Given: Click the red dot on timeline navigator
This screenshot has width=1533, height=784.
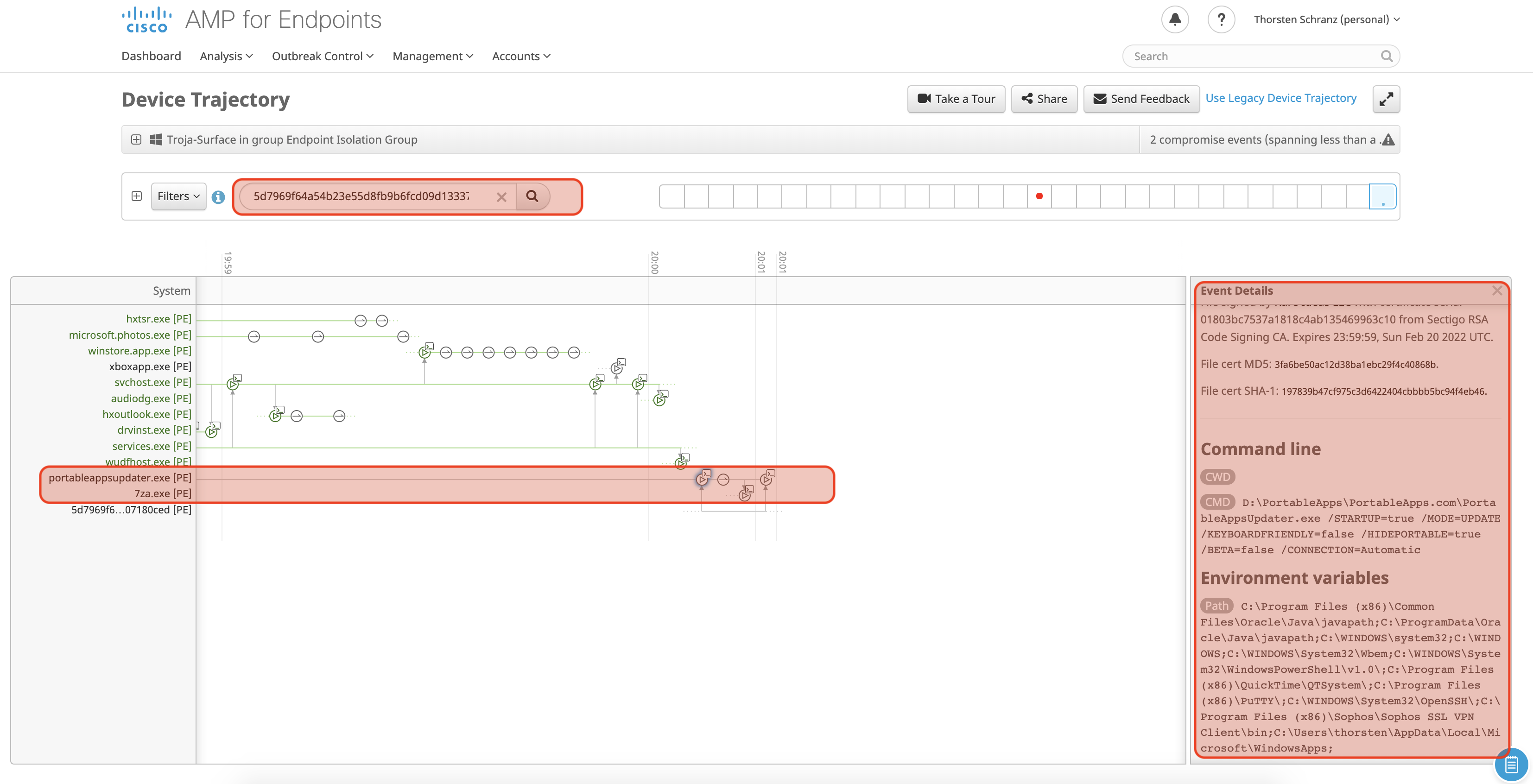Looking at the screenshot, I should (1039, 196).
